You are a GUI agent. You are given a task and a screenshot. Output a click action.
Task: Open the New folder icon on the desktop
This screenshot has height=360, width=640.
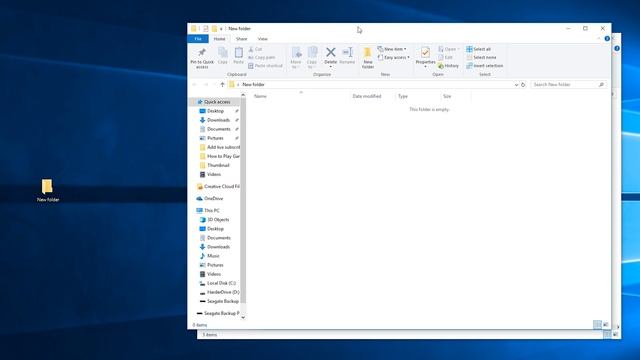[x=47, y=190]
